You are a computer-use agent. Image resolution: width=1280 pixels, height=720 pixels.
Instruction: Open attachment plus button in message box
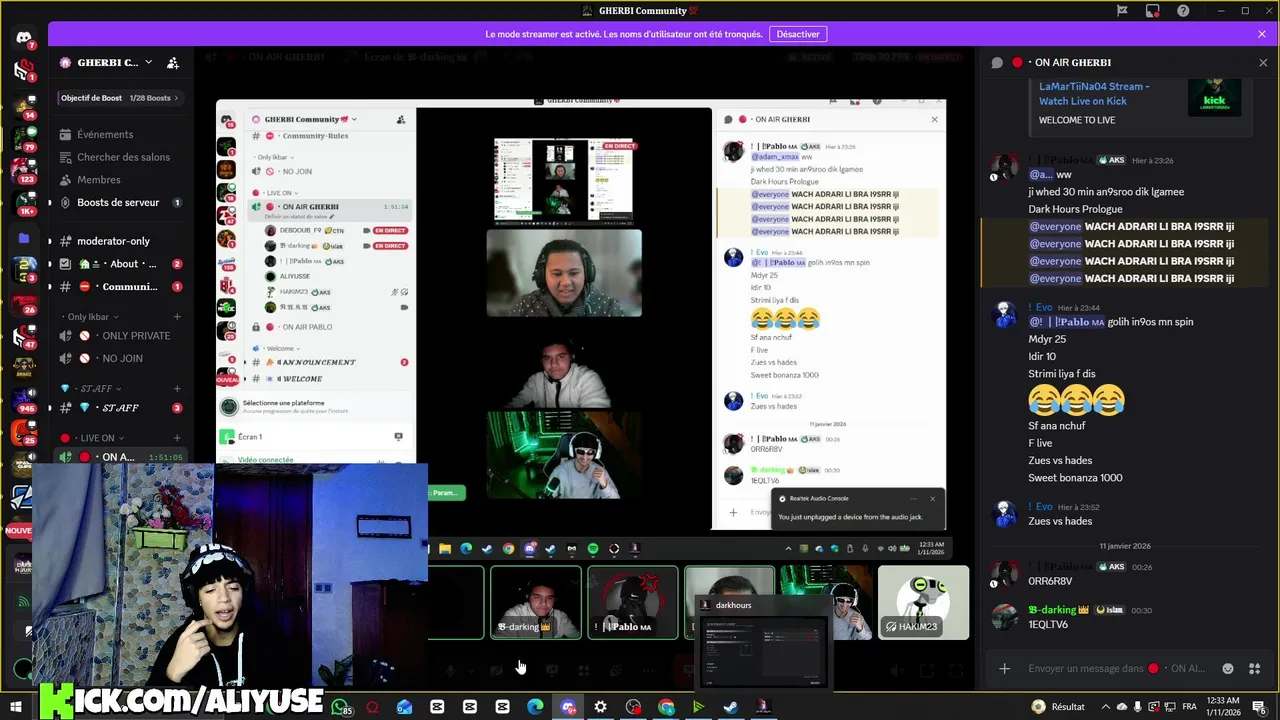coord(1004,668)
